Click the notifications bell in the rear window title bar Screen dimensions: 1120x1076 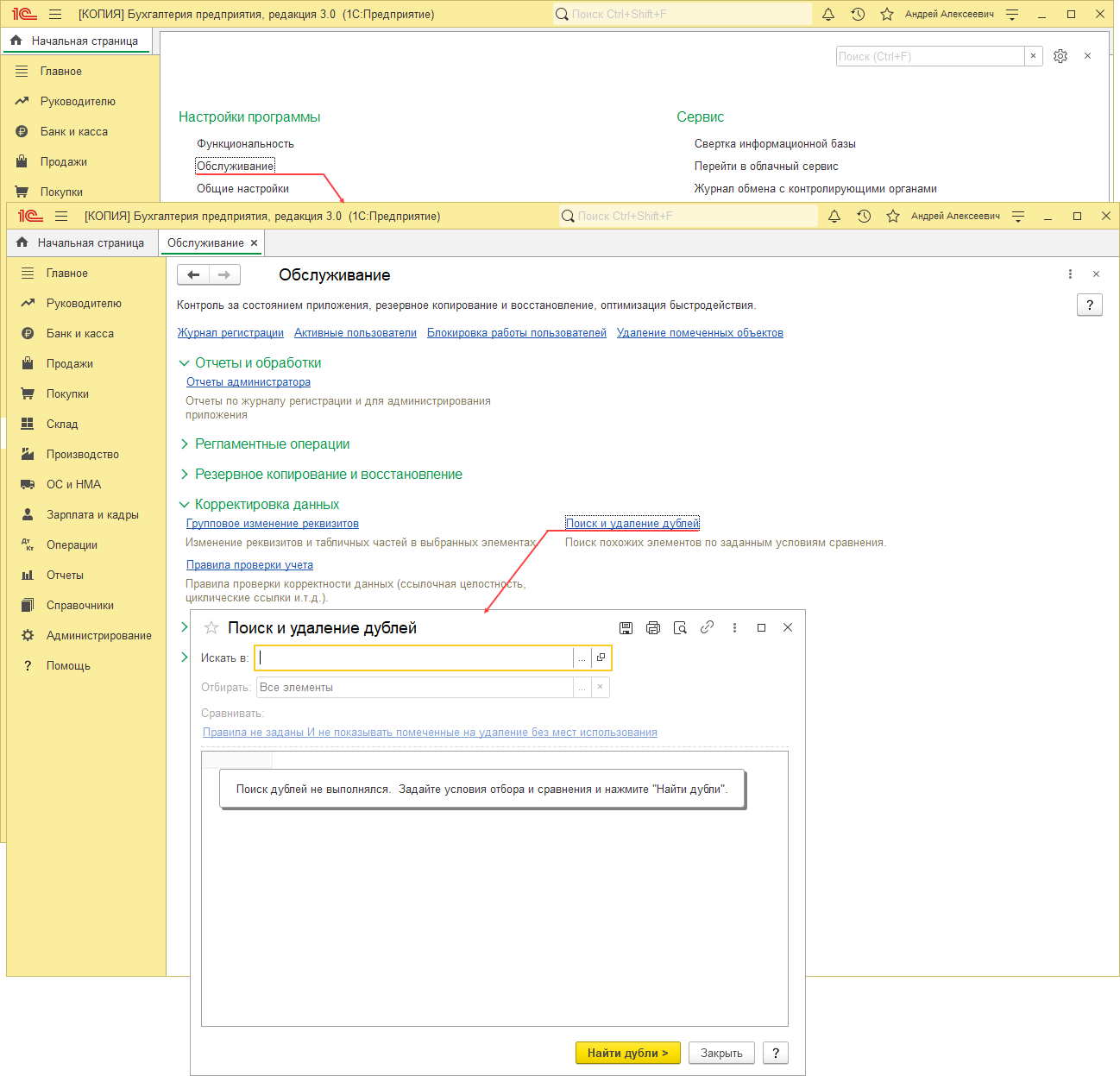828,15
